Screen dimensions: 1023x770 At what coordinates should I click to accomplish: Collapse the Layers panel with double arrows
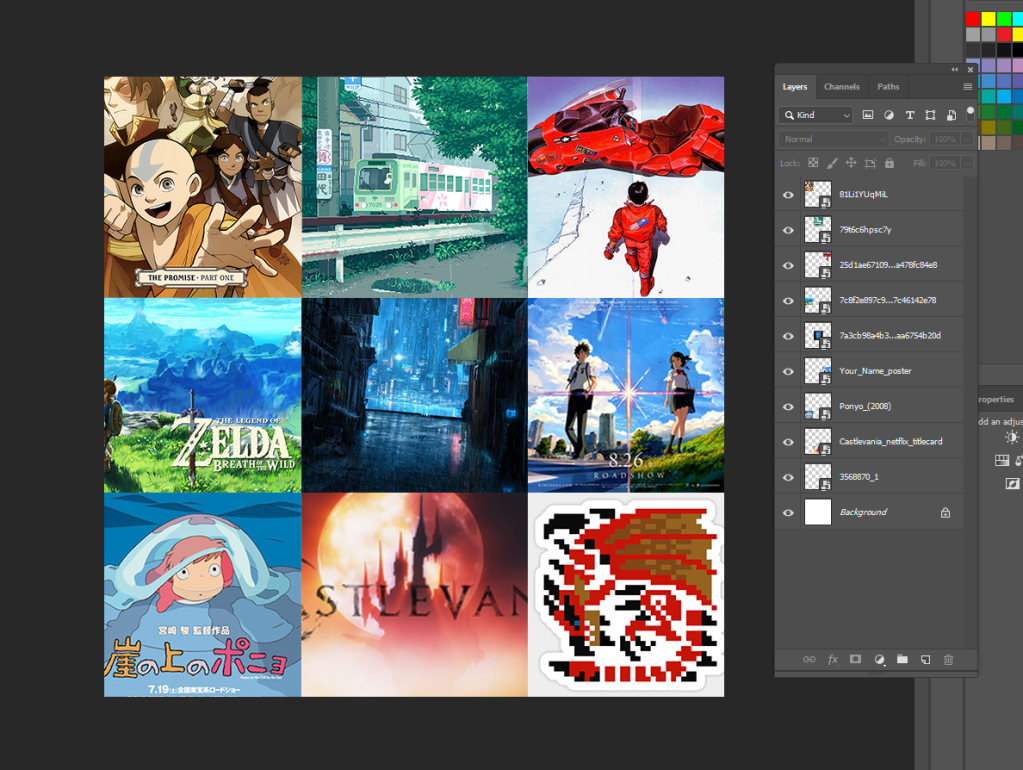coord(954,70)
